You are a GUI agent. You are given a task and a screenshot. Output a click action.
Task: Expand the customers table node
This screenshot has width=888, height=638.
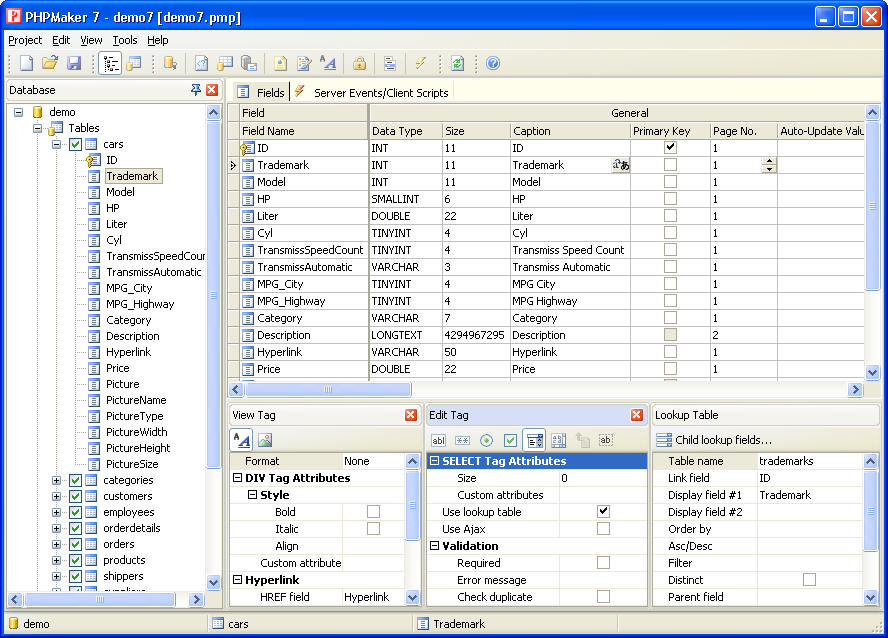57,497
